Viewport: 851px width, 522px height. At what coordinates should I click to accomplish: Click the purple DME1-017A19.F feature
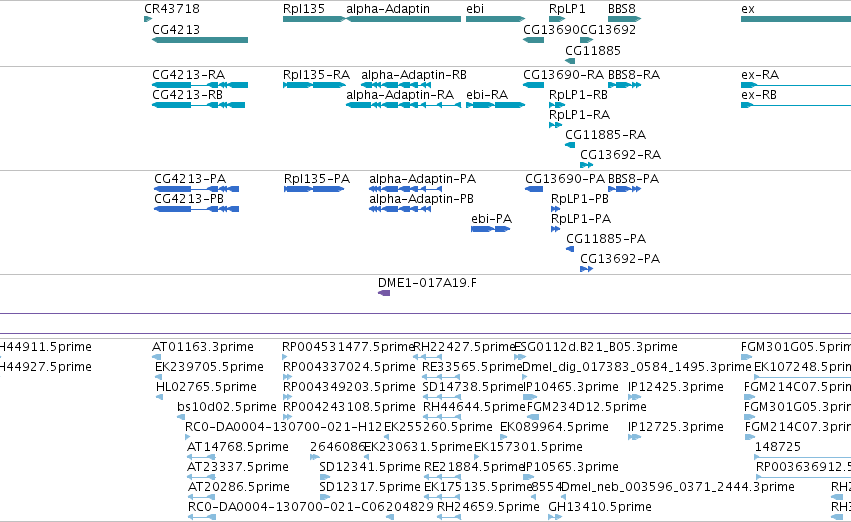(384, 294)
